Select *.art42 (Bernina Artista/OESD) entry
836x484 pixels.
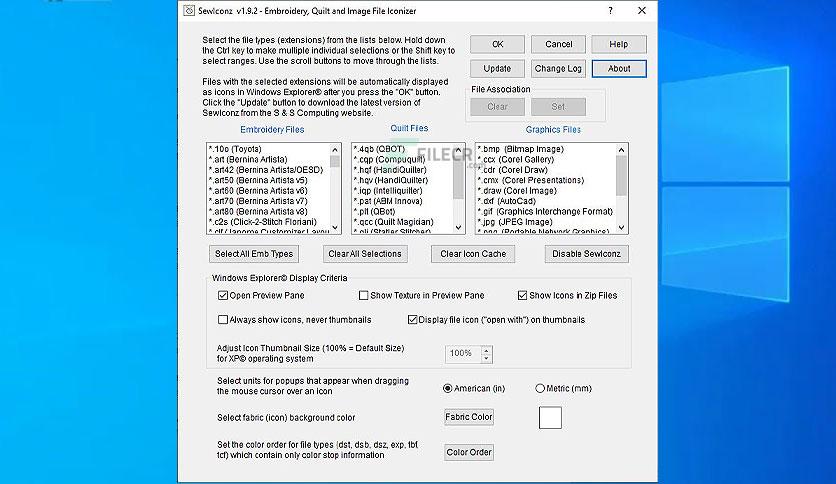point(268,170)
